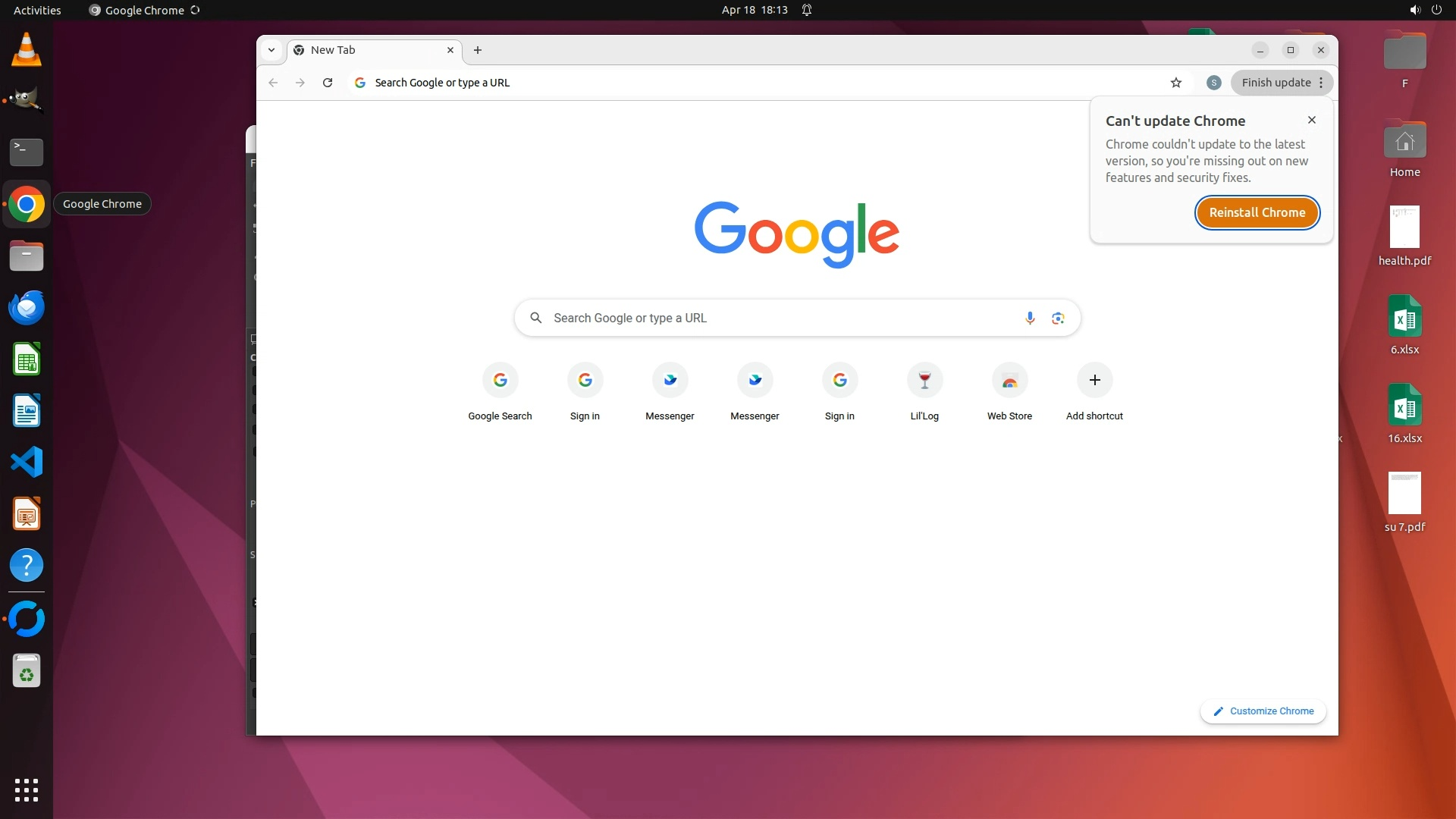Click the Add shortcut plus icon
The width and height of the screenshot is (1456, 819).
coord(1094,381)
